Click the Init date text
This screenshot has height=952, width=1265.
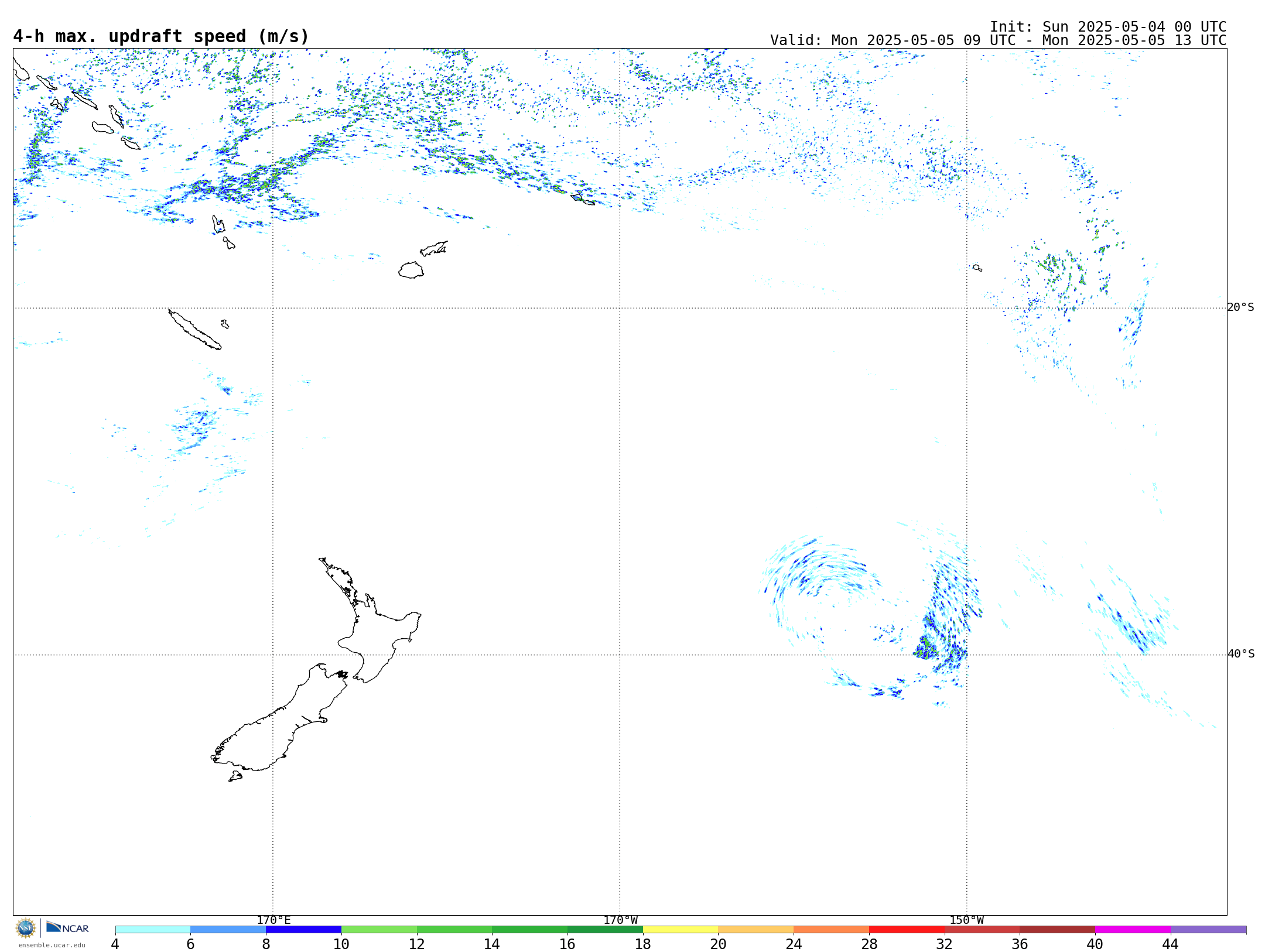click(x=1107, y=27)
